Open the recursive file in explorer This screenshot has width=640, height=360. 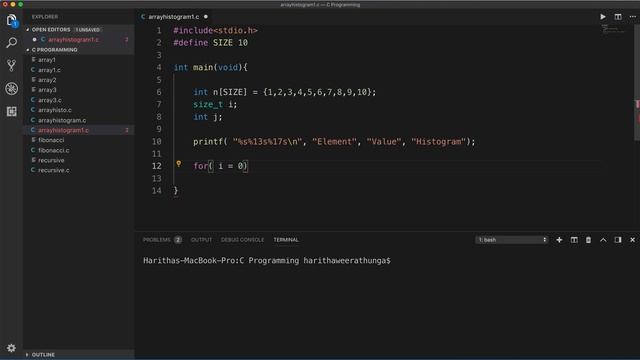pos(51,160)
